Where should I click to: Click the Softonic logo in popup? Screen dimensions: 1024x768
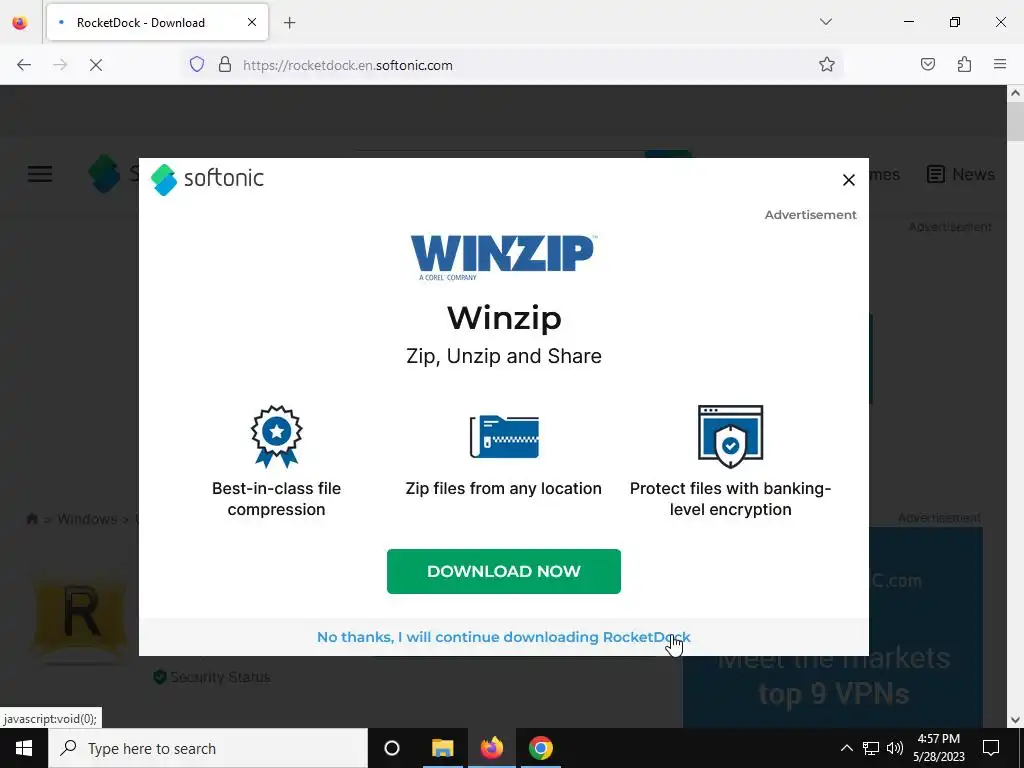click(207, 179)
